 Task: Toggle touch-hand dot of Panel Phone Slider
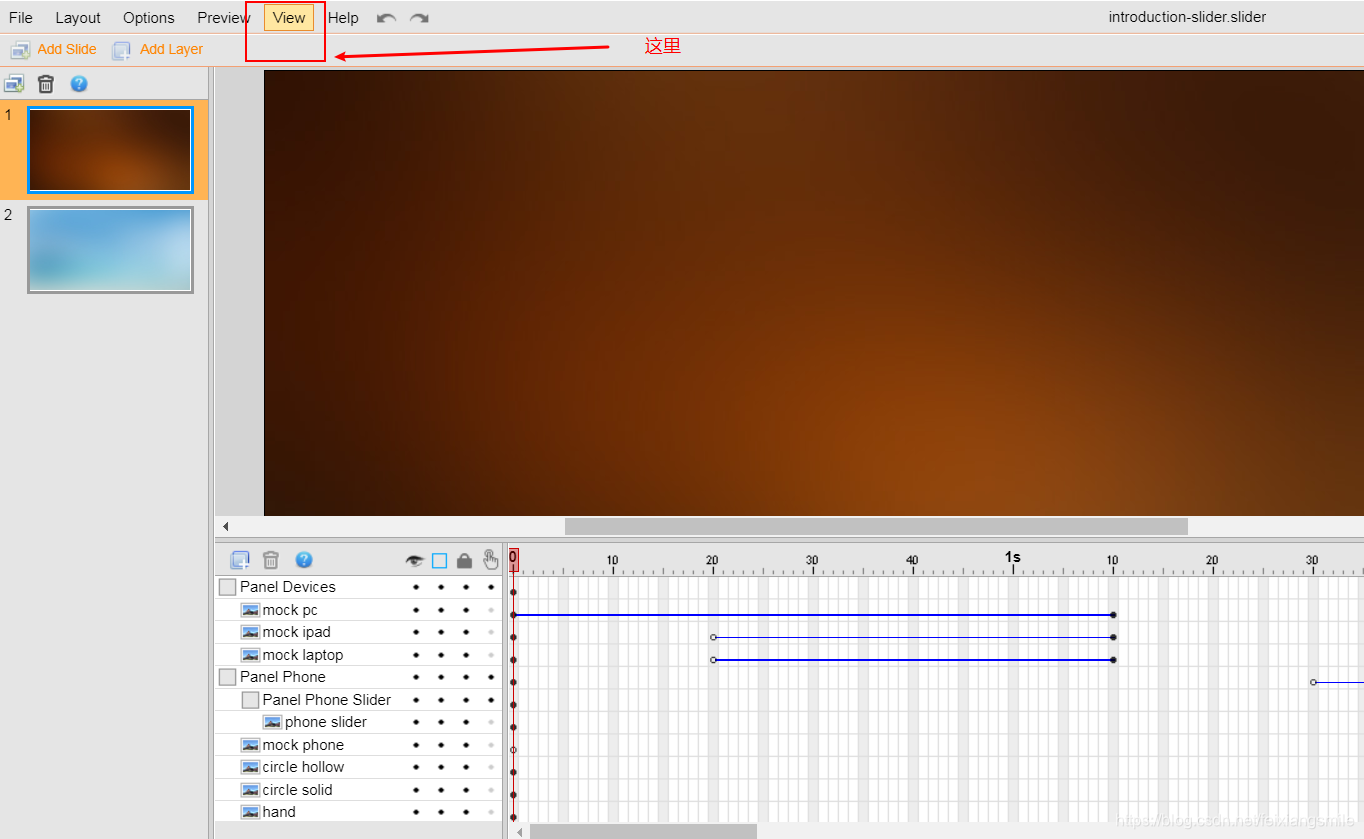click(x=491, y=700)
